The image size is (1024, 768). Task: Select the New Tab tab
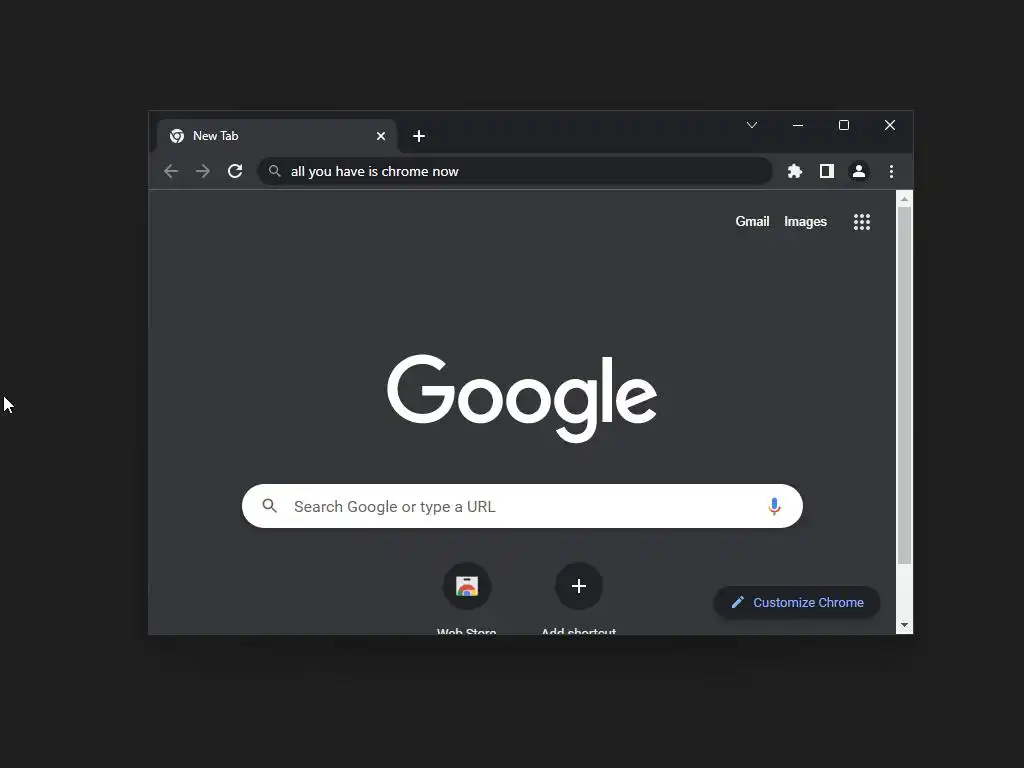277,136
